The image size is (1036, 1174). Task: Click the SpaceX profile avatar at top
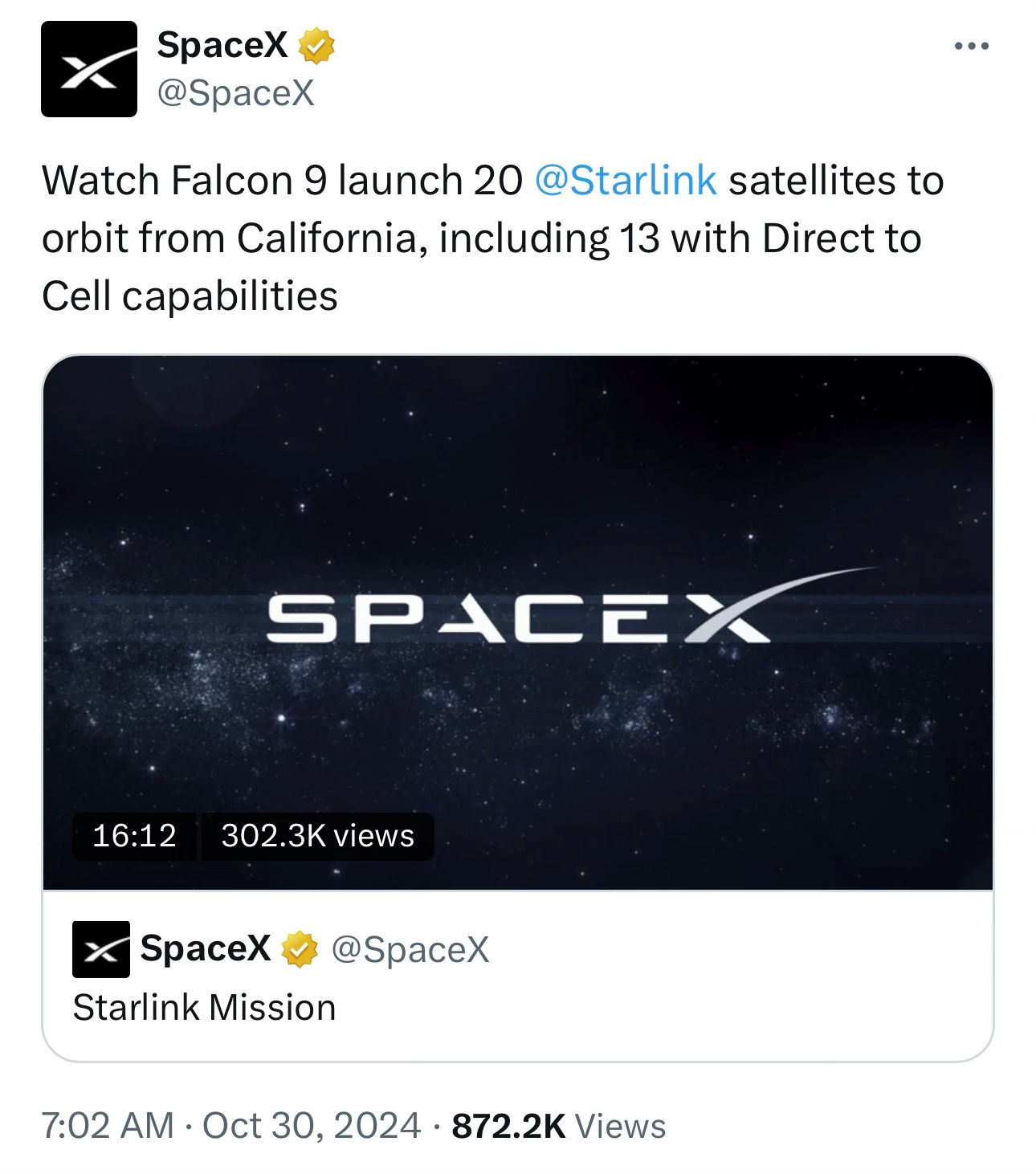pos(89,69)
